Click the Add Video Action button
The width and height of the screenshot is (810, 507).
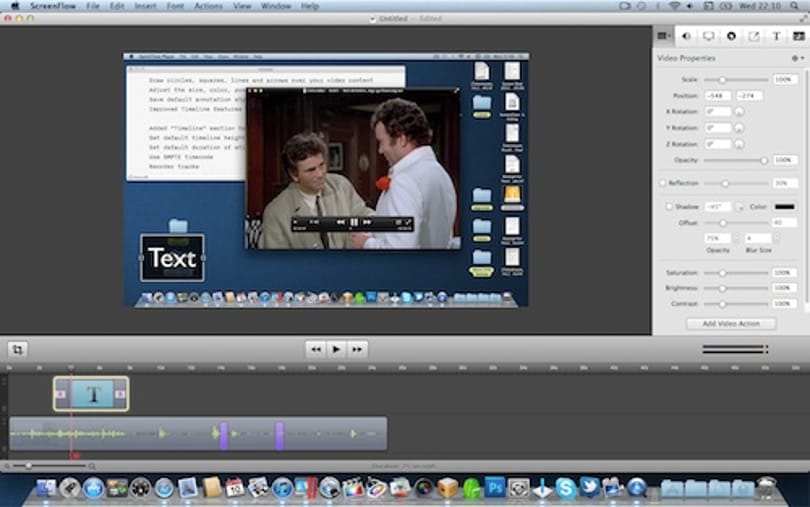[731, 324]
